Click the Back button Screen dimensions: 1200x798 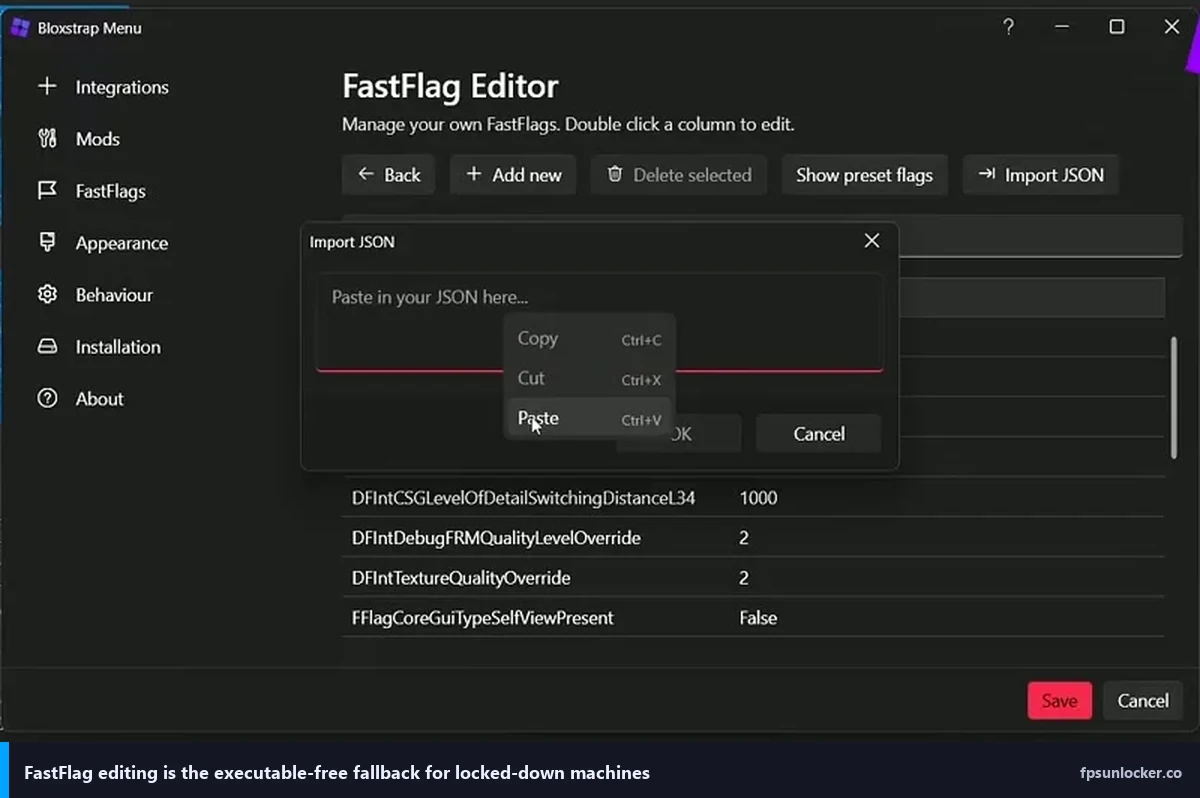point(388,175)
